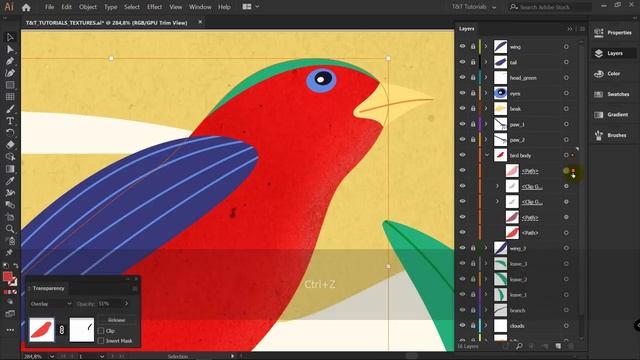The width and height of the screenshot is (640, 360).
Task: Hide the eyes layer
Action: (x=462, y=93)
